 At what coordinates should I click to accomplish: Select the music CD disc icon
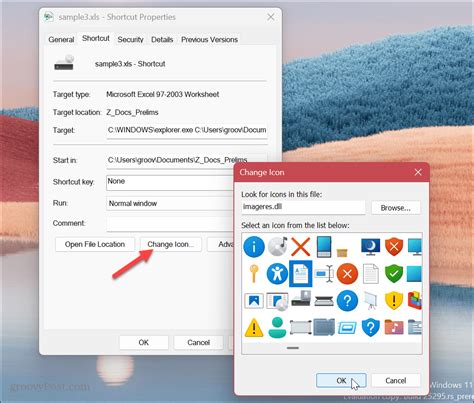click(277, 247)
